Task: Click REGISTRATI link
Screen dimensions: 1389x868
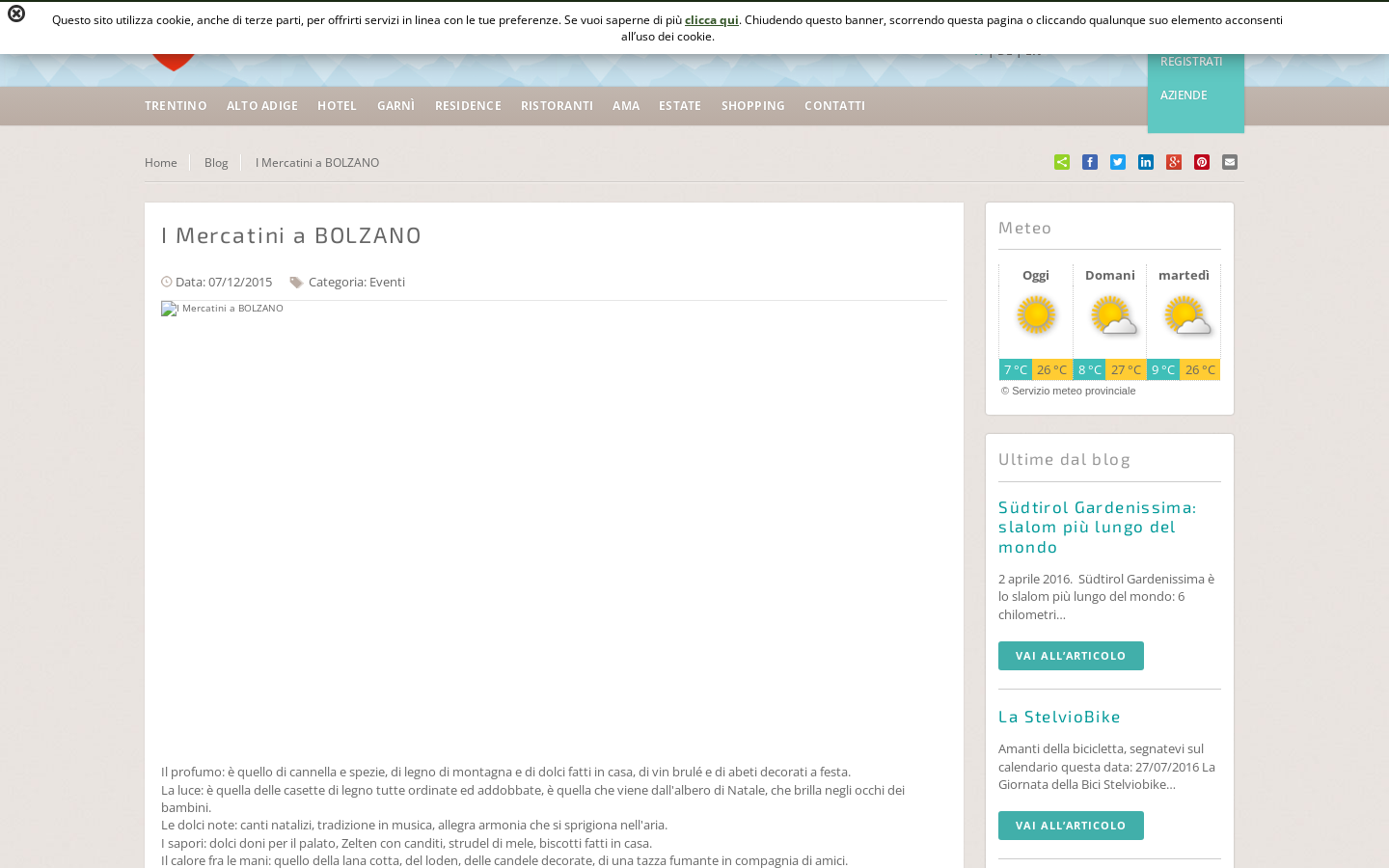Action: click(x=1191, y=62)
